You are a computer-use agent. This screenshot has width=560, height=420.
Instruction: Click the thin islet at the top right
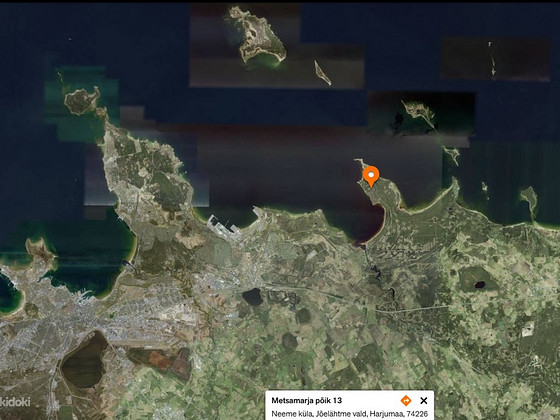[x=492, y=59]
